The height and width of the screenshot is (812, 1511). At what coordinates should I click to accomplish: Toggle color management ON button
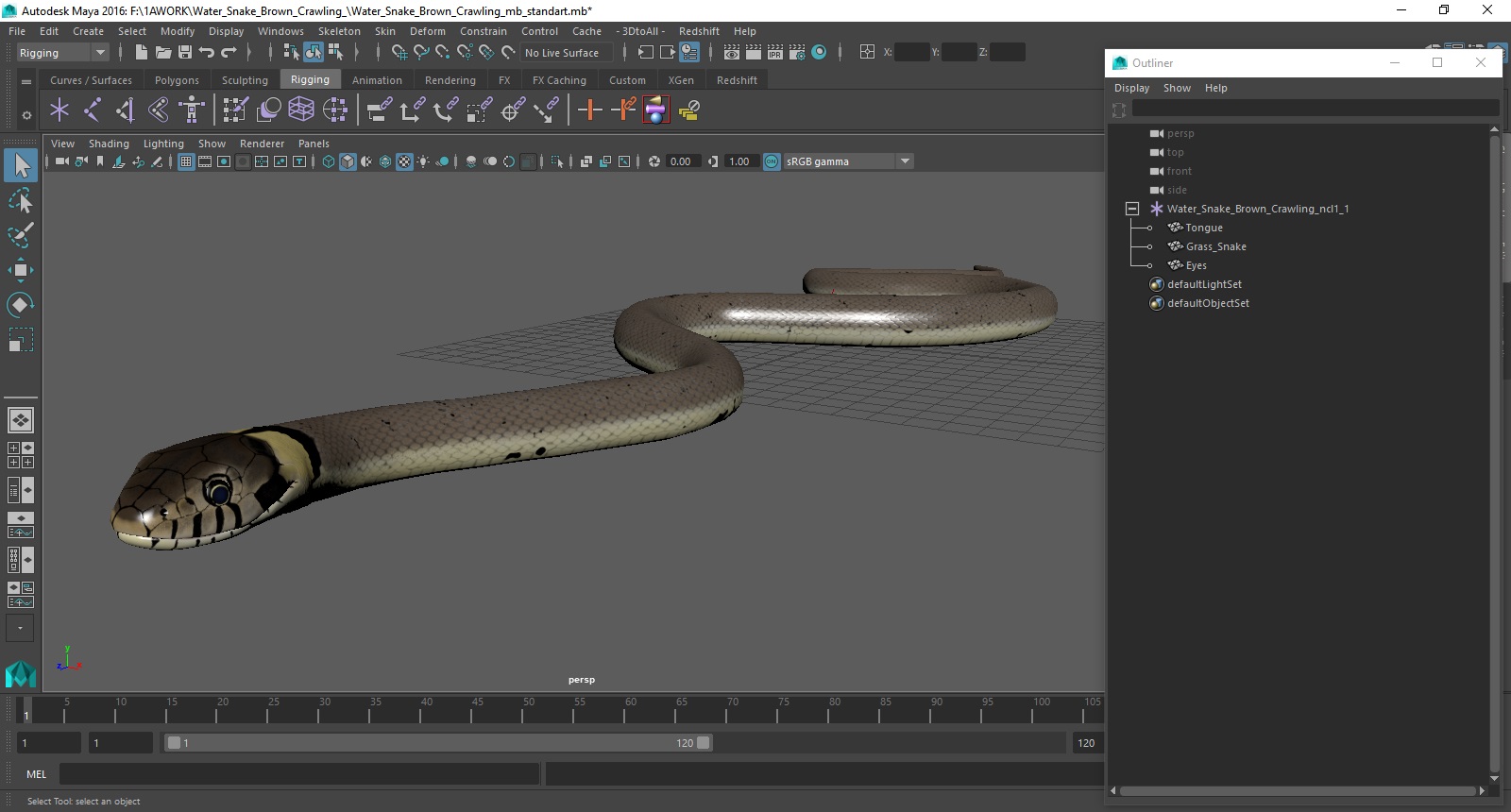[772, 161]
